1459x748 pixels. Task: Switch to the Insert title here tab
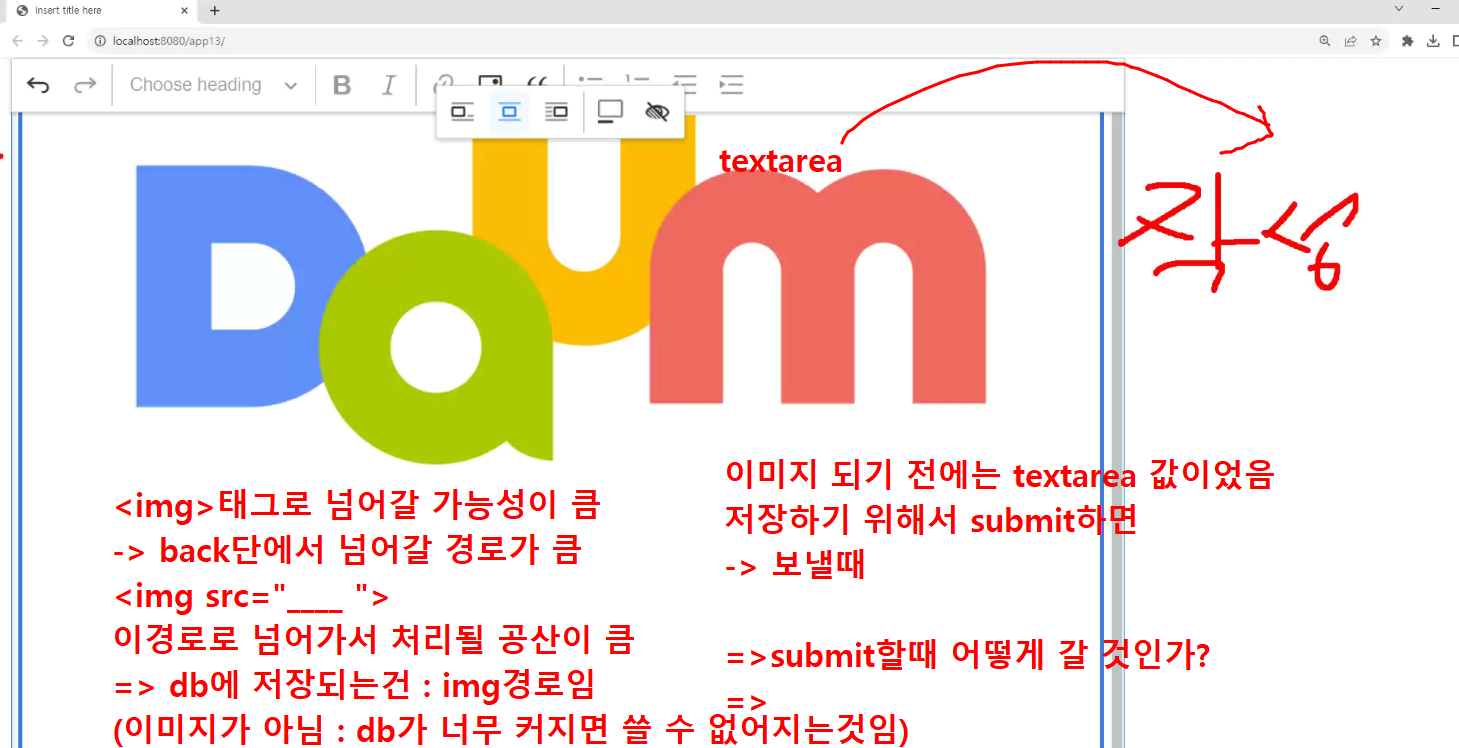[100, 11]
